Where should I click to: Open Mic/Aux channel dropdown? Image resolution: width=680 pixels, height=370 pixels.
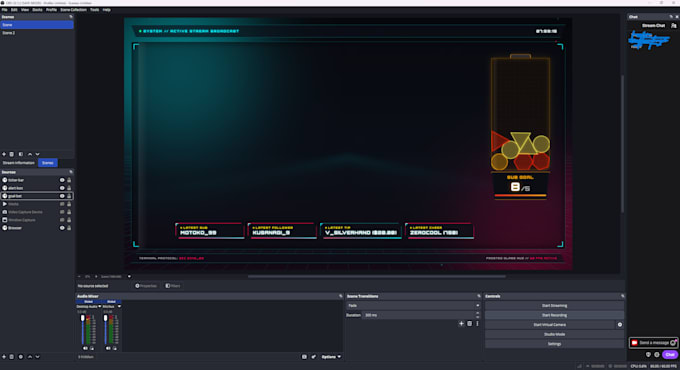coord(119,306)
